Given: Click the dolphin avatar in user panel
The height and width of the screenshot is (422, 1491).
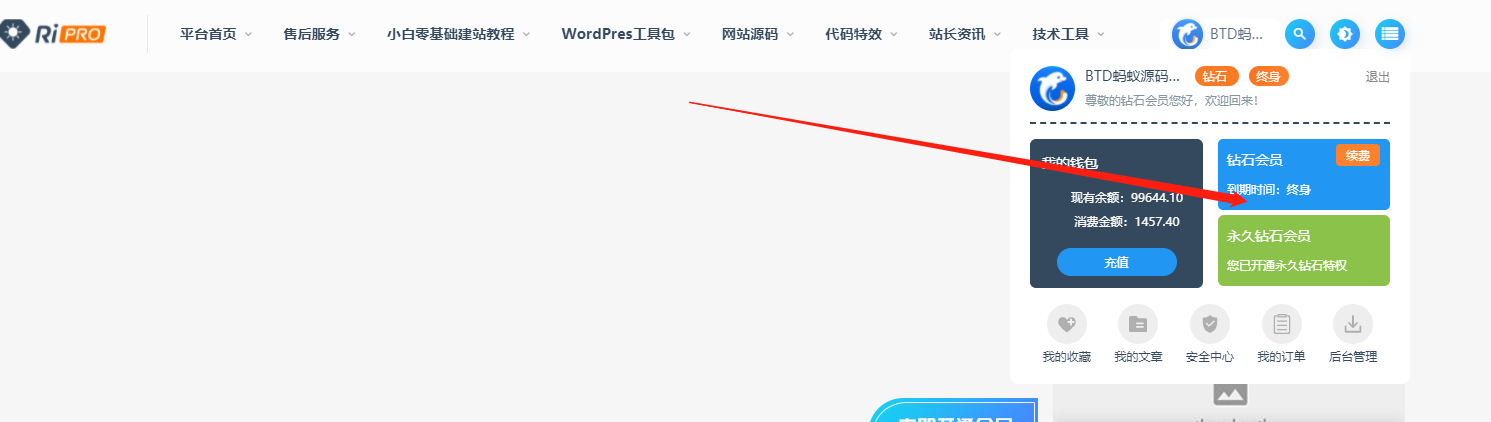Looking at the screenshot, I should coord(1052,89).
